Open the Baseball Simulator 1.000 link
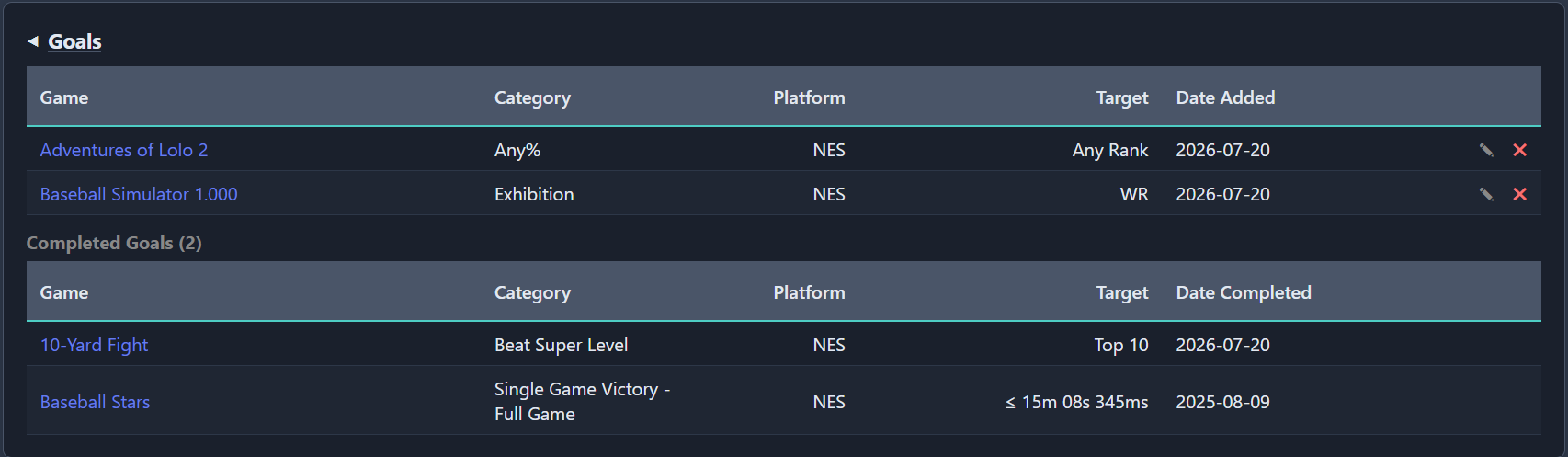Screen dimensions: 1568x457 tap(139, 194)
